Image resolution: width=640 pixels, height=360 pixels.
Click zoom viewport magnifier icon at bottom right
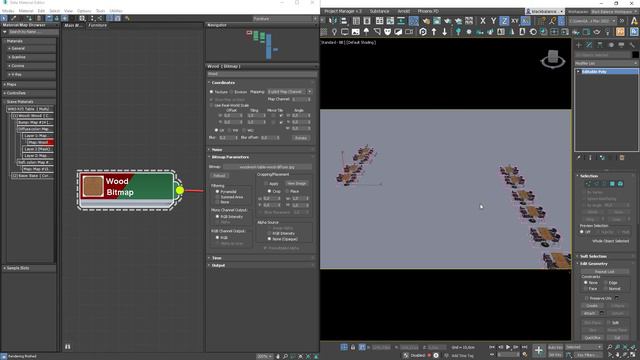click(610, 347)
